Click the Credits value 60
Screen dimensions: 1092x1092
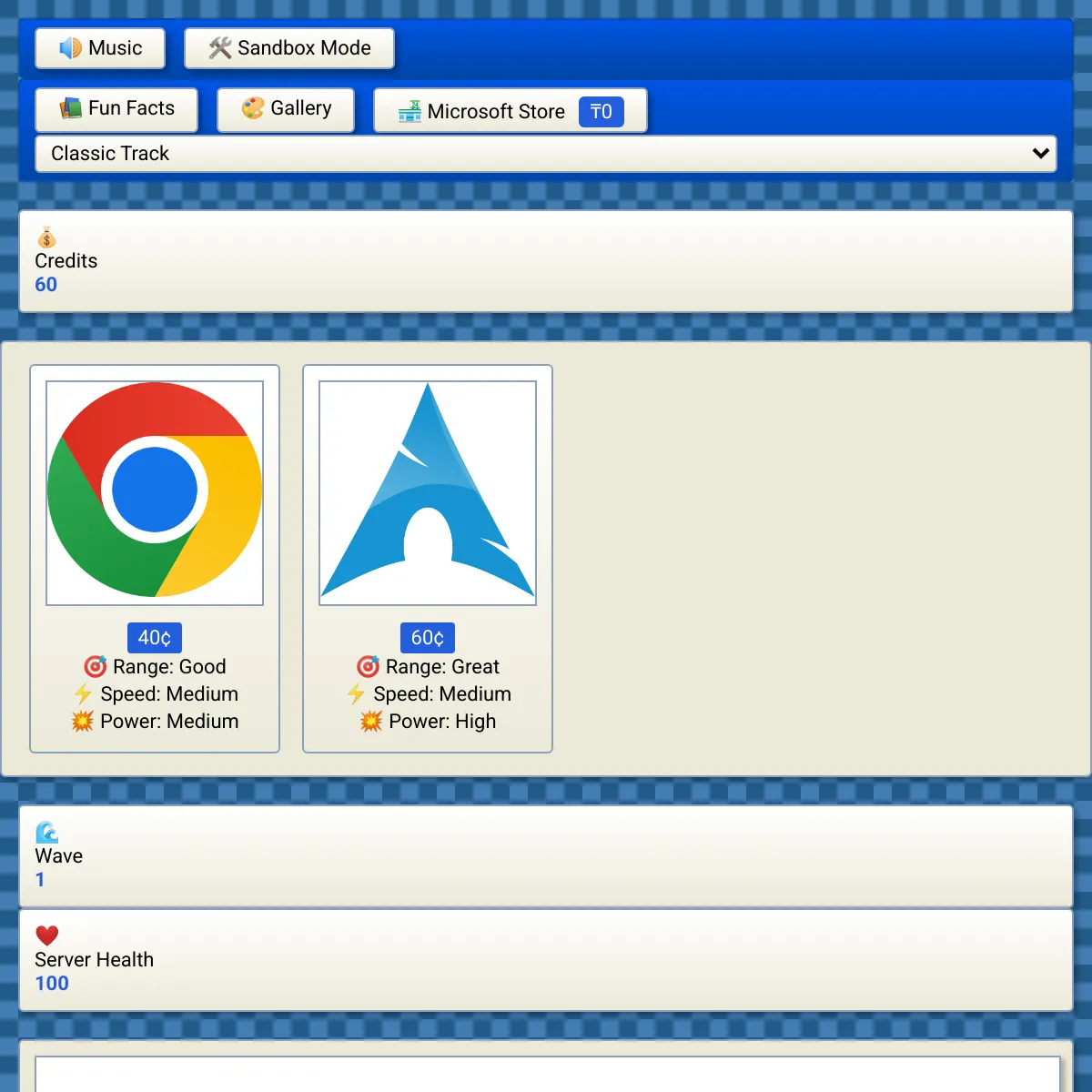(x=45, y=285)
